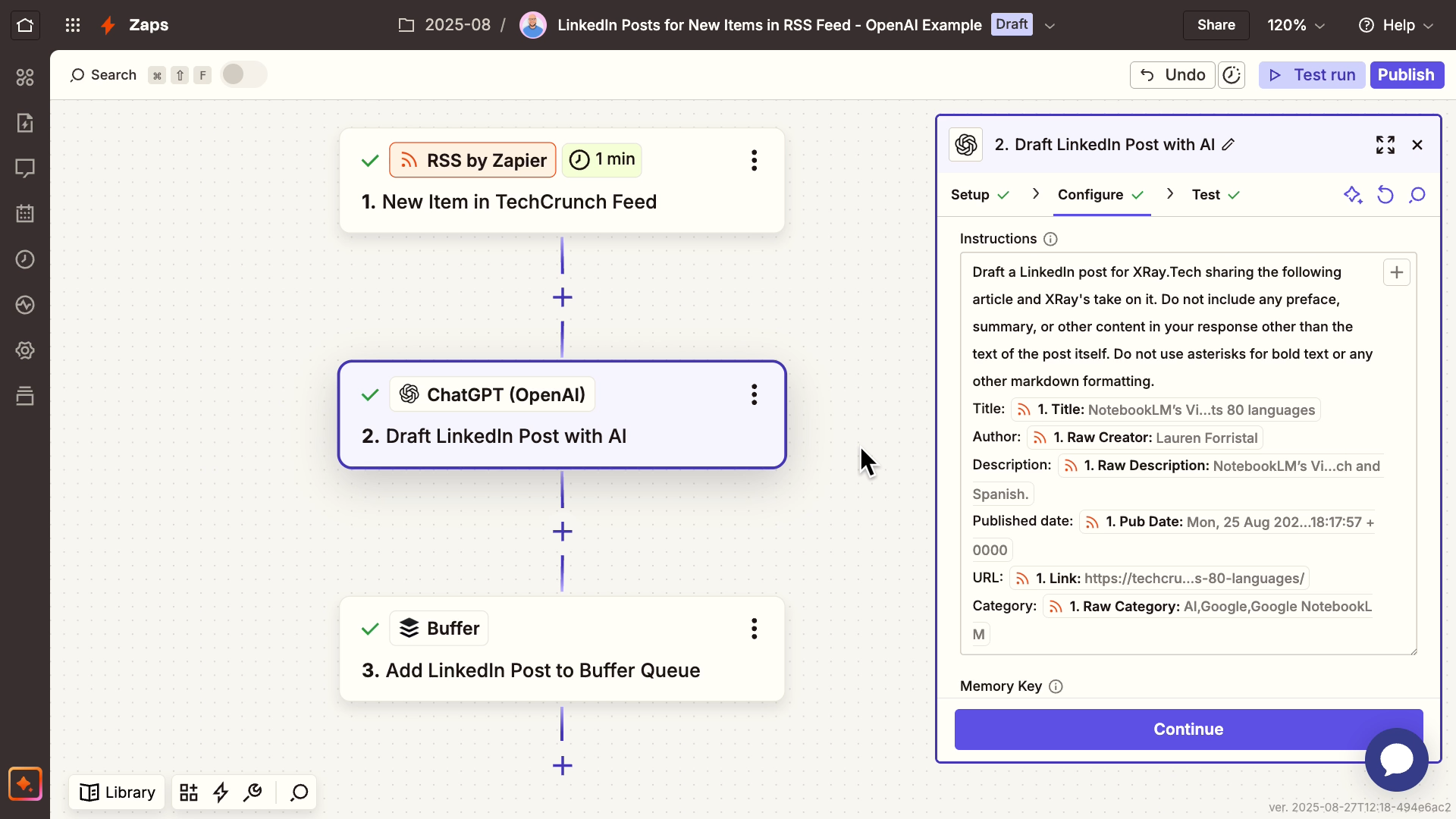Toggle the switch next to the Search field
Image resolution: width=1456 pixels, height=819 pixels.
pyautogui.click(x=243, y=74)
